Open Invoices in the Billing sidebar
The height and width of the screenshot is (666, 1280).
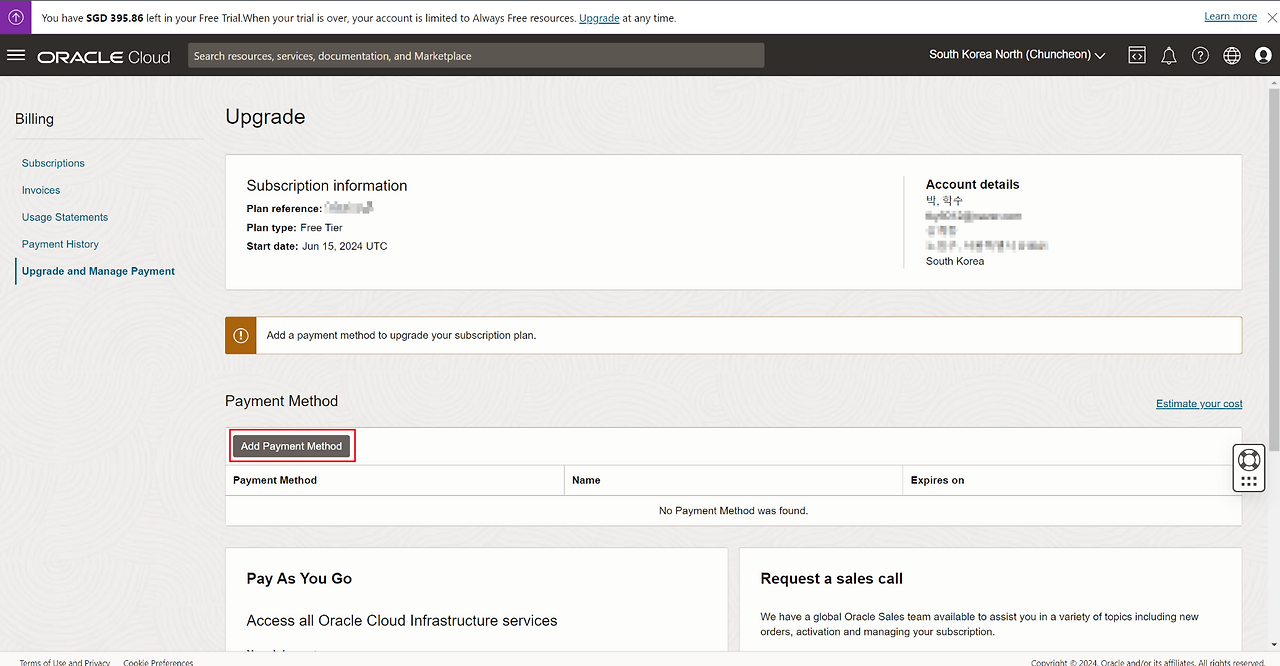(41, 190)
